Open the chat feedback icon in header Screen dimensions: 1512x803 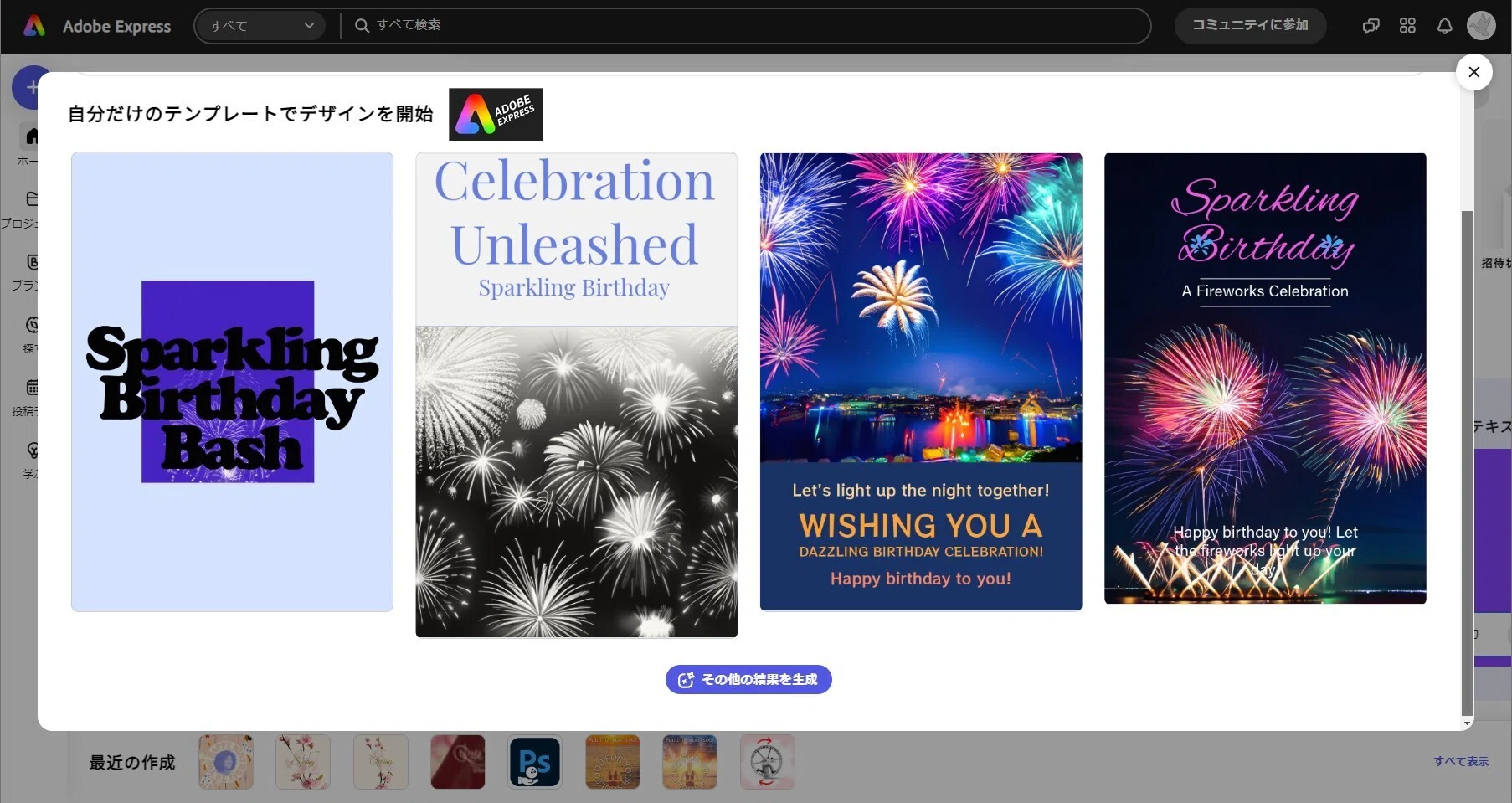(1371, 26)
